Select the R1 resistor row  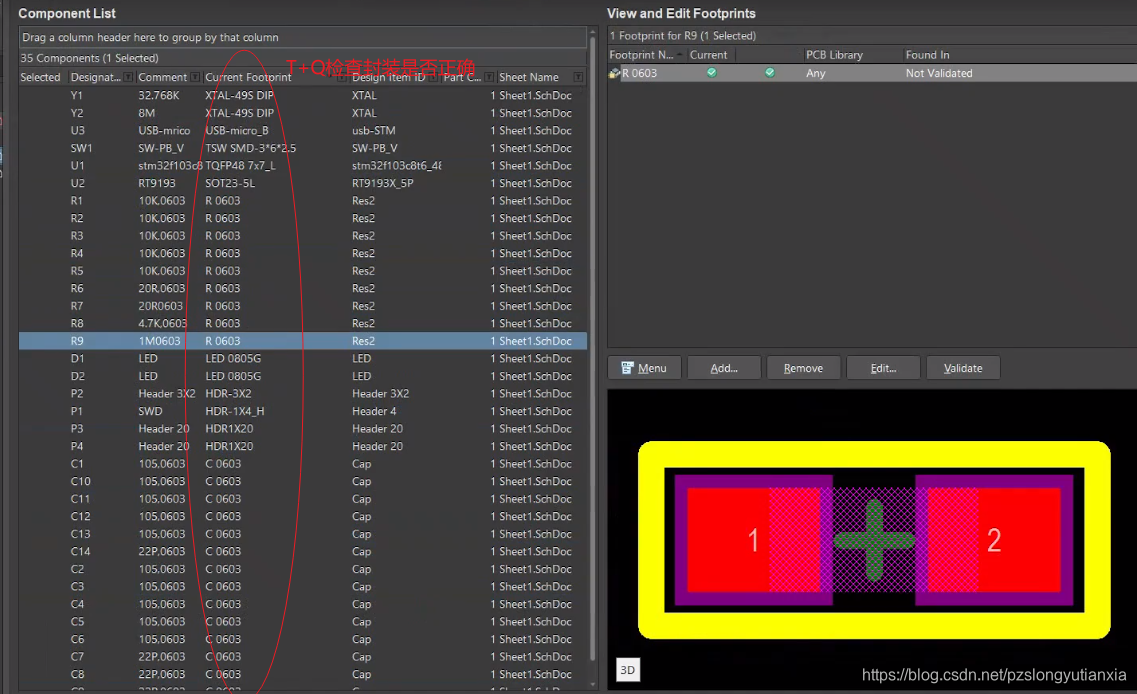click(302, 200)
